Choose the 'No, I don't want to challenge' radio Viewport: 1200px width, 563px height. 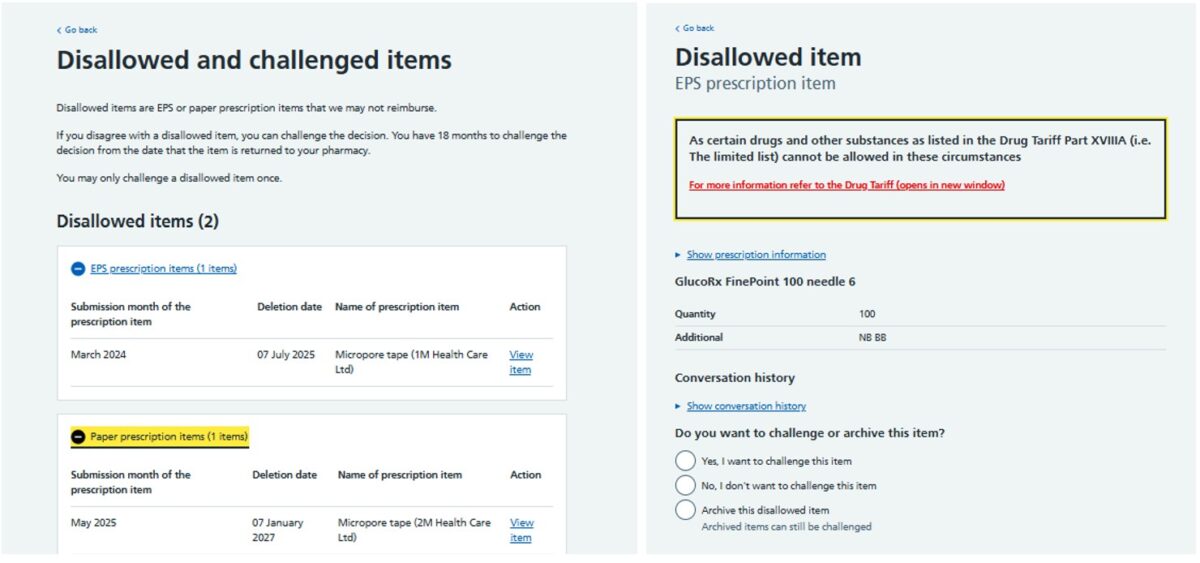[685, 485]
